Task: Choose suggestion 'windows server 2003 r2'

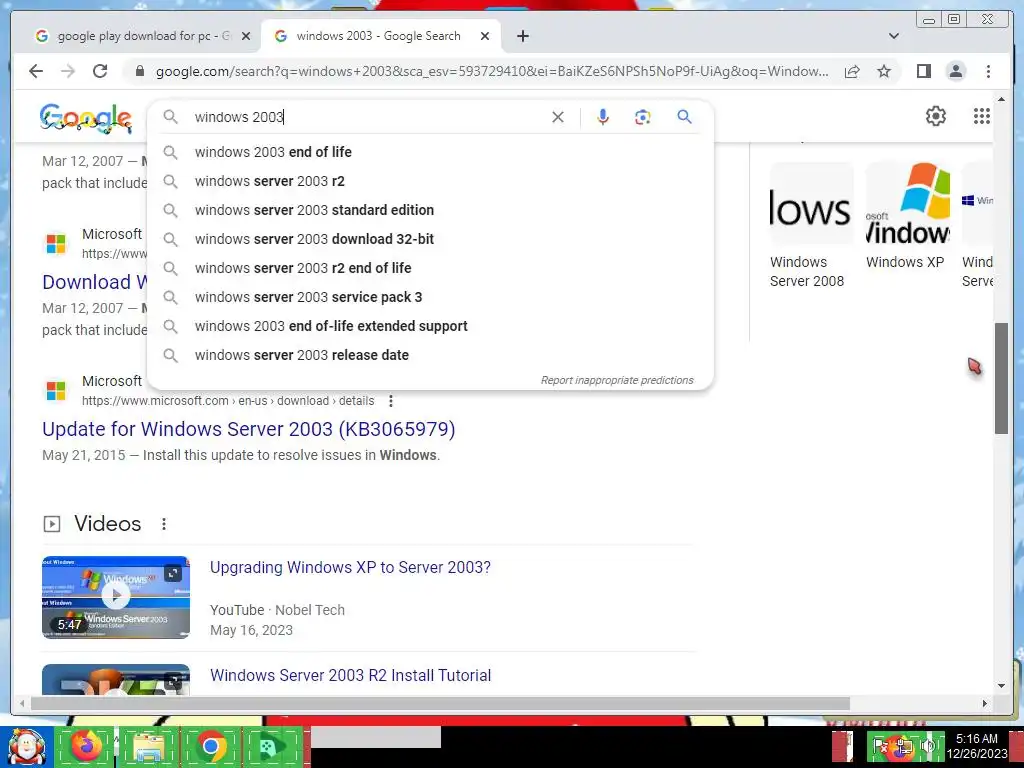Action: coord(430,181)
